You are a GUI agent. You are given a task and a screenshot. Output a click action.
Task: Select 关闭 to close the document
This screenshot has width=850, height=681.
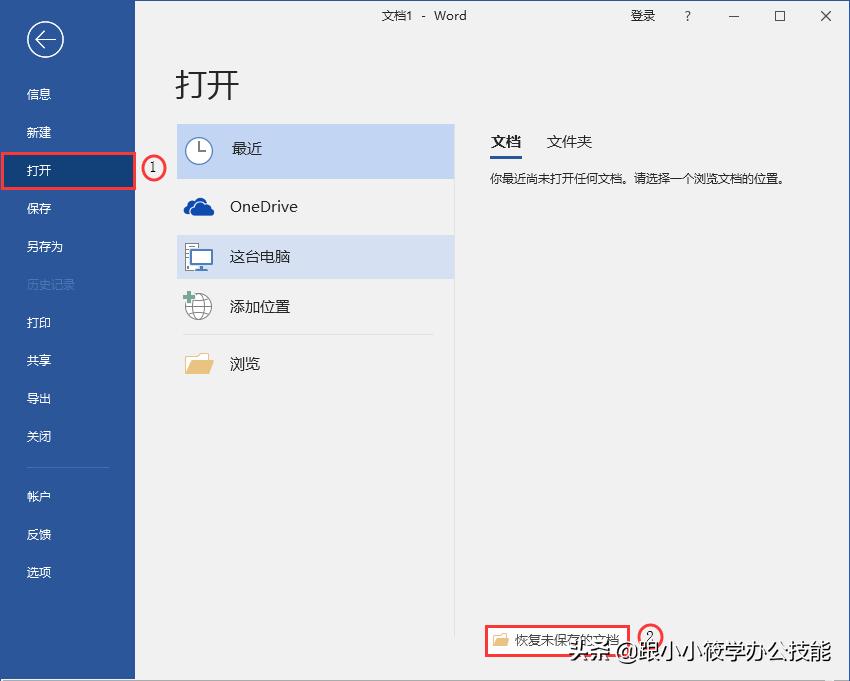[x=38, y=436]
